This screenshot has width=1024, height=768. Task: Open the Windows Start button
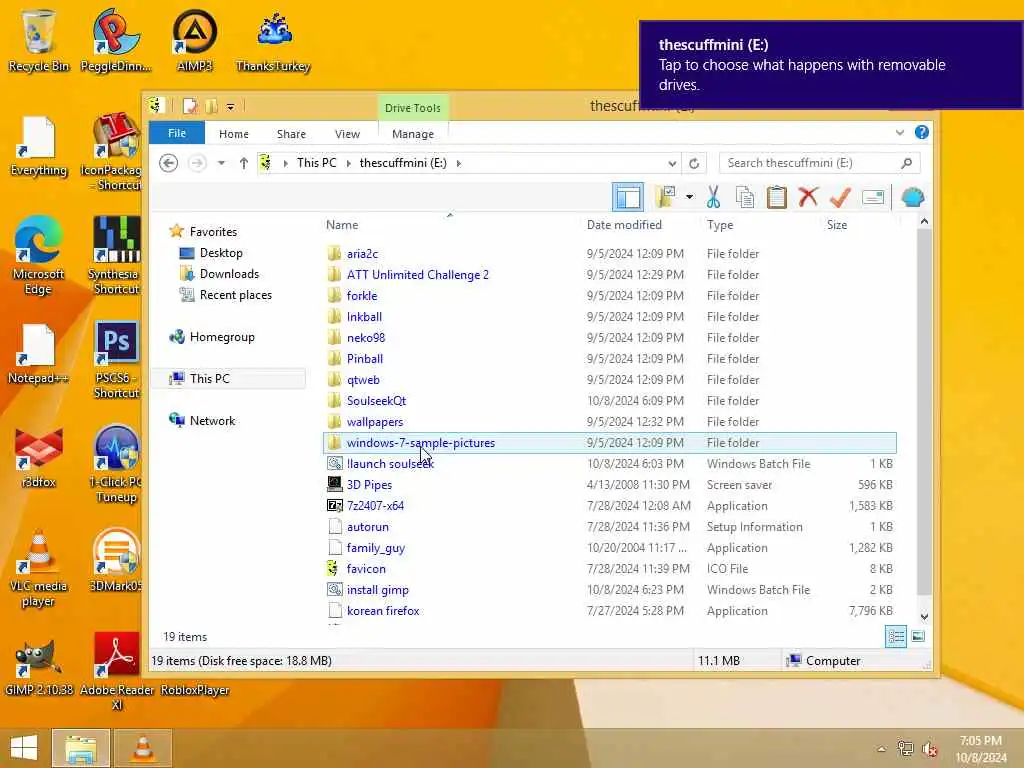coord(24,748)
